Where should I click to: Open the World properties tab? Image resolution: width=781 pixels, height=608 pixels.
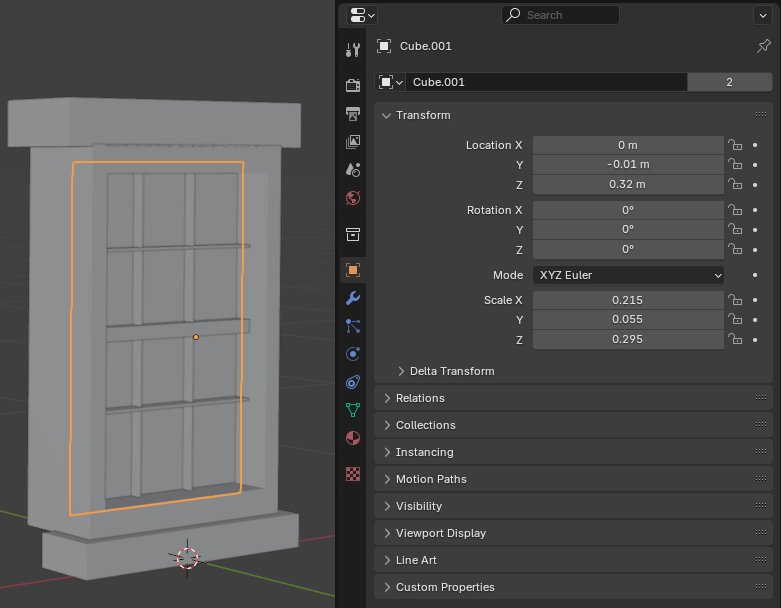pos(353,198)
